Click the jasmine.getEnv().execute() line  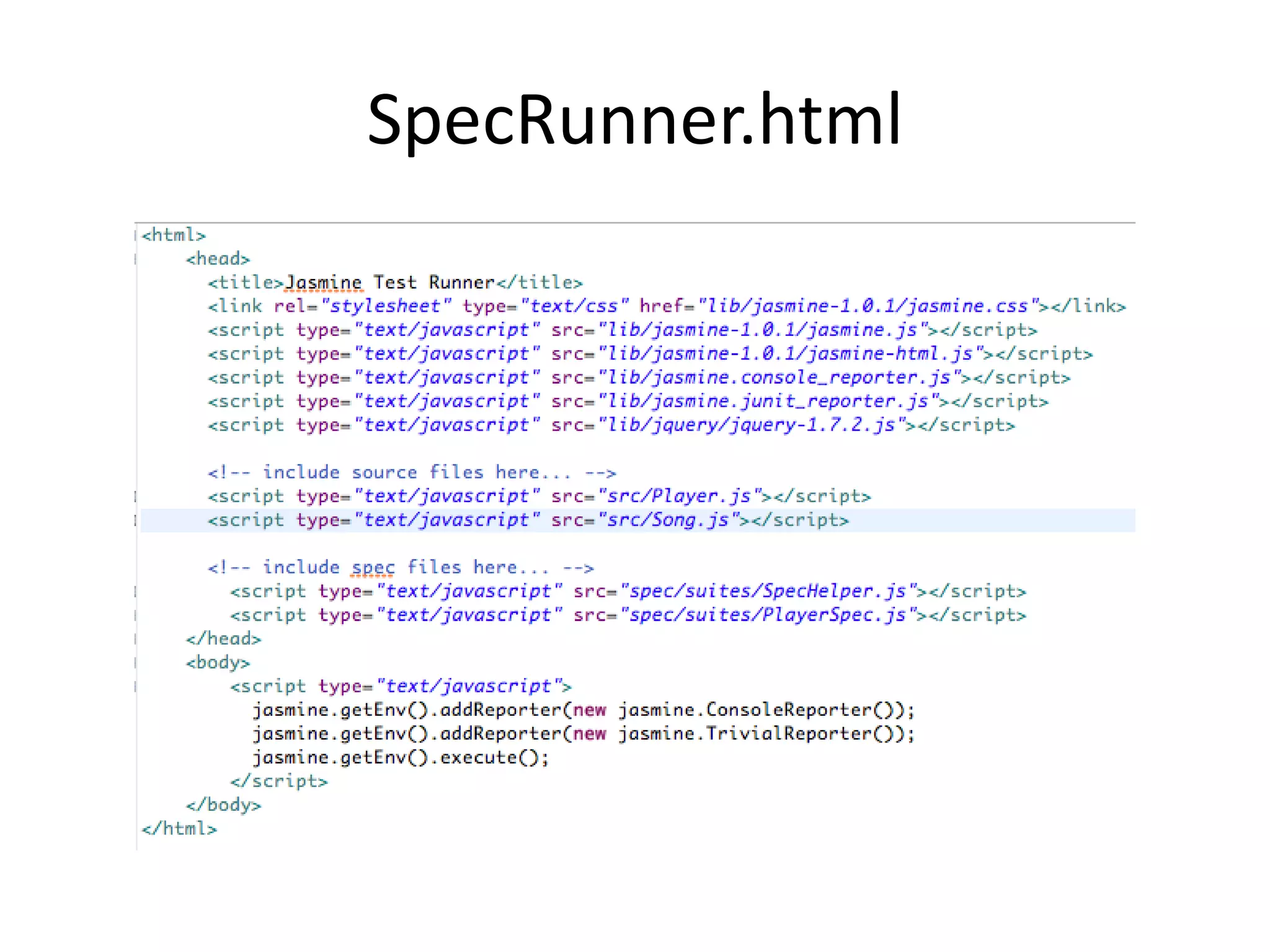tap(401, 758)
